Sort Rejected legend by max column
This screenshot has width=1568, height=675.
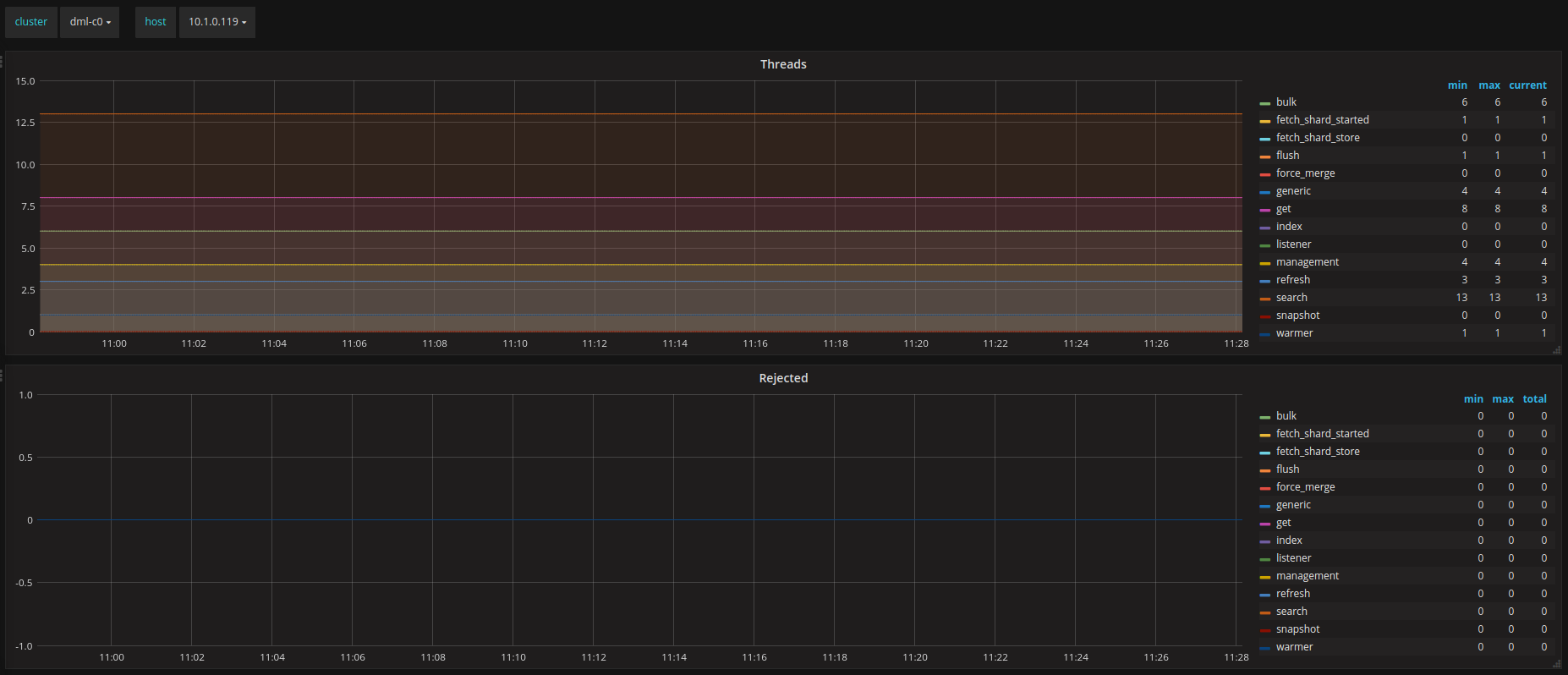point(1503,399)
